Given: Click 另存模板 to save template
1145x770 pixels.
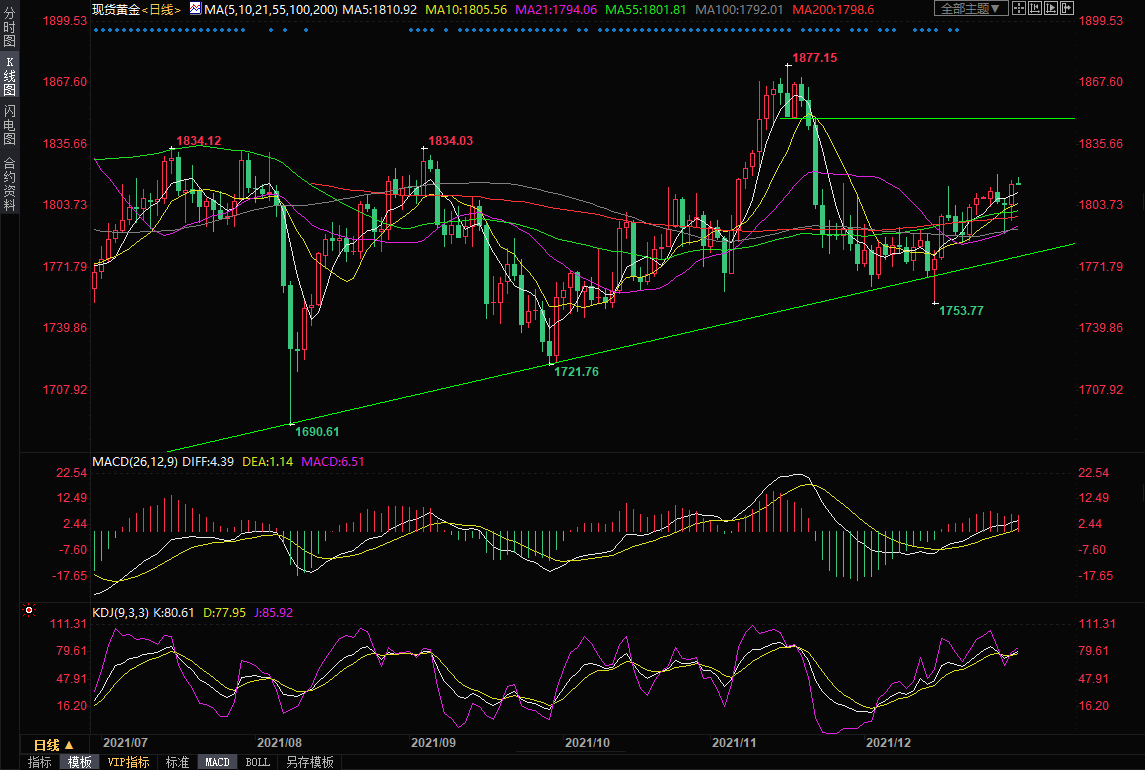Looking at the screenshot, I should point(310,762).
